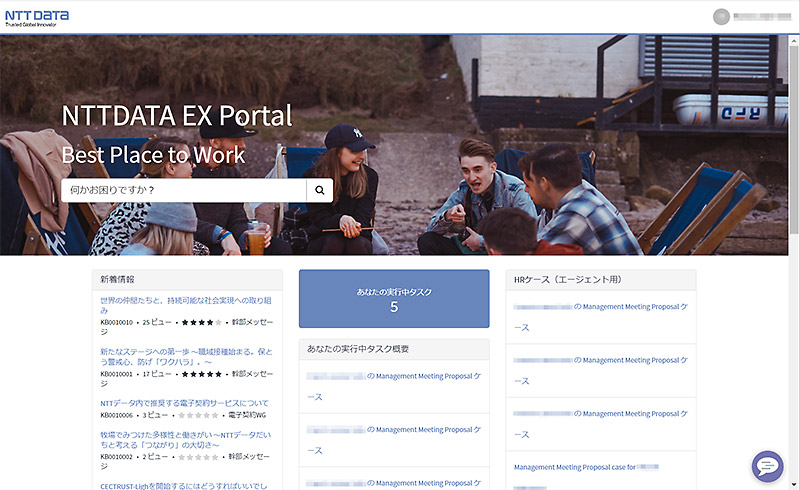Open article 牧場でみつけた多様性と働きがい
The width and height of the screenshot is (800, 490).
pos(186,440)
